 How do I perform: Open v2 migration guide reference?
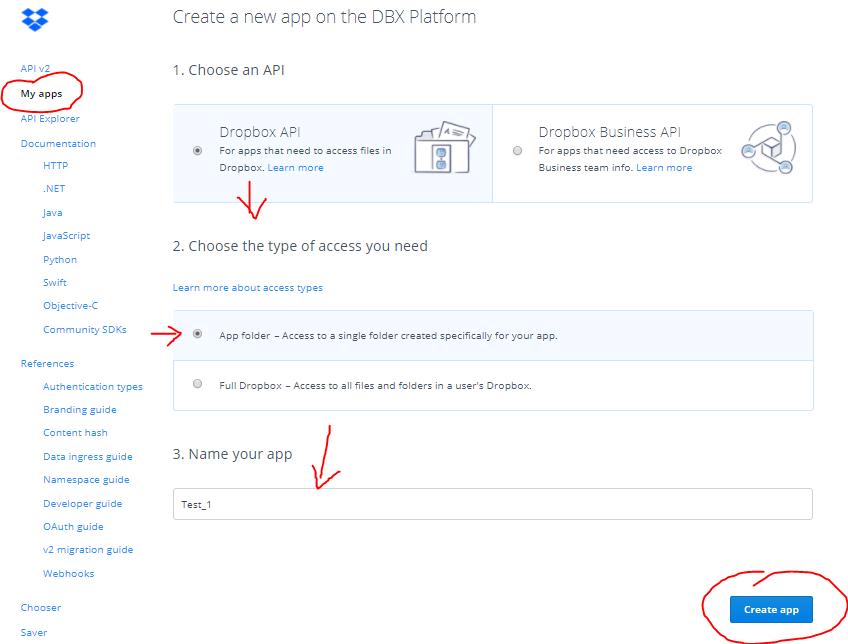click(x=88, y=549)
